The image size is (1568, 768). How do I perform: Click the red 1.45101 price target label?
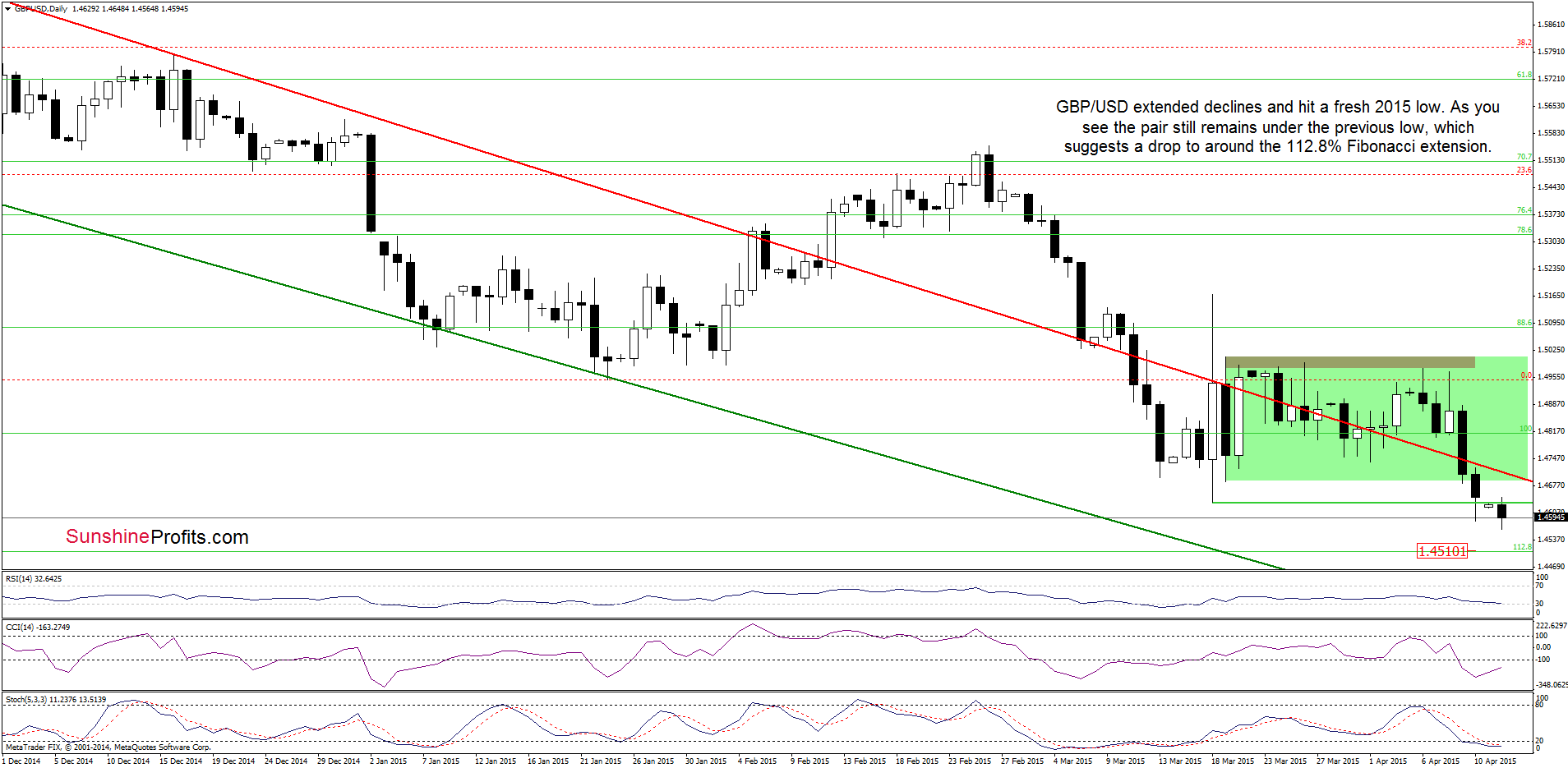click(1442, 551)
